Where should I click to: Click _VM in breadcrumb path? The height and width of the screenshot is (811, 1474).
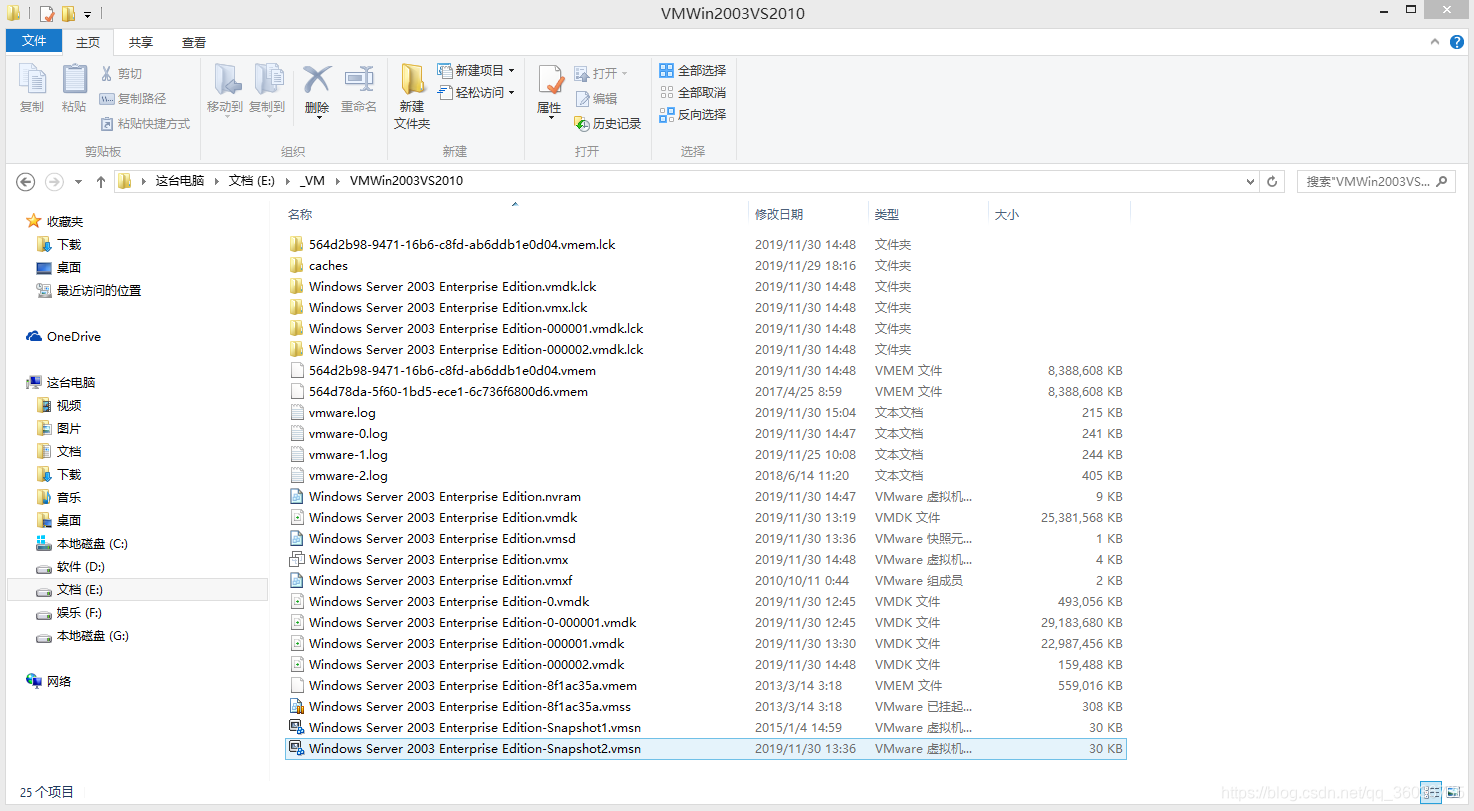click(x=313, y=182)
